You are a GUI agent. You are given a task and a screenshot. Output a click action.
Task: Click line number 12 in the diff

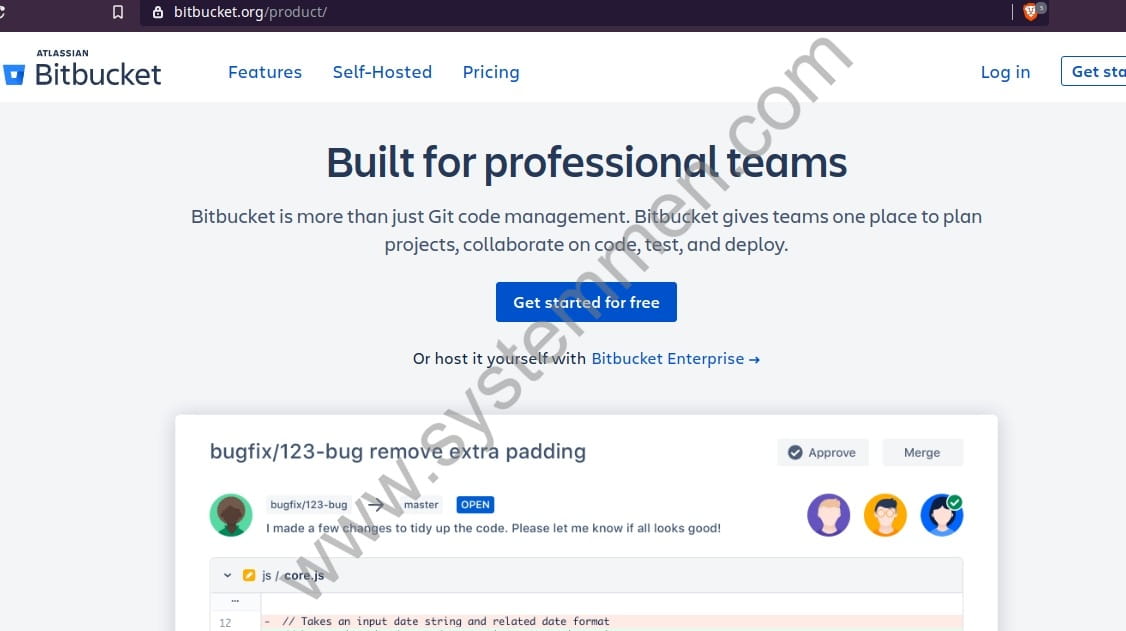(225, 622)
